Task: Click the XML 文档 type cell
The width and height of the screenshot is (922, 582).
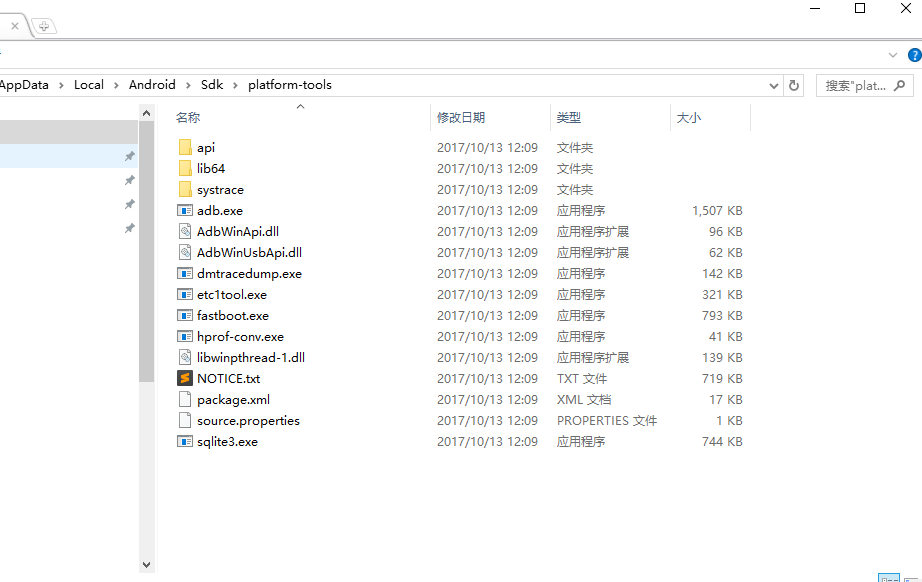Action: pos(584,400)
